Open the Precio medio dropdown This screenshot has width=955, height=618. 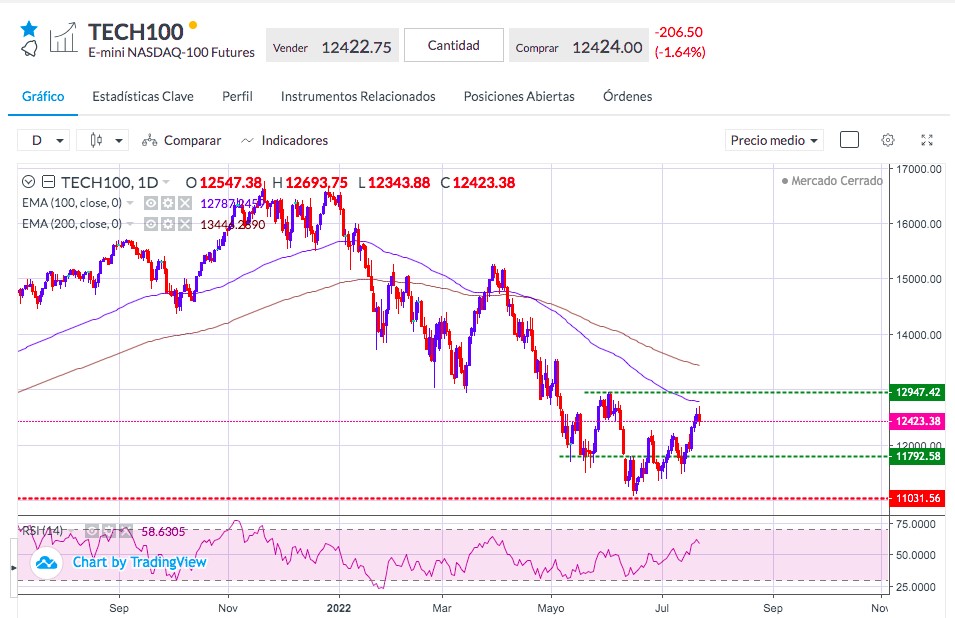[774, 141]
